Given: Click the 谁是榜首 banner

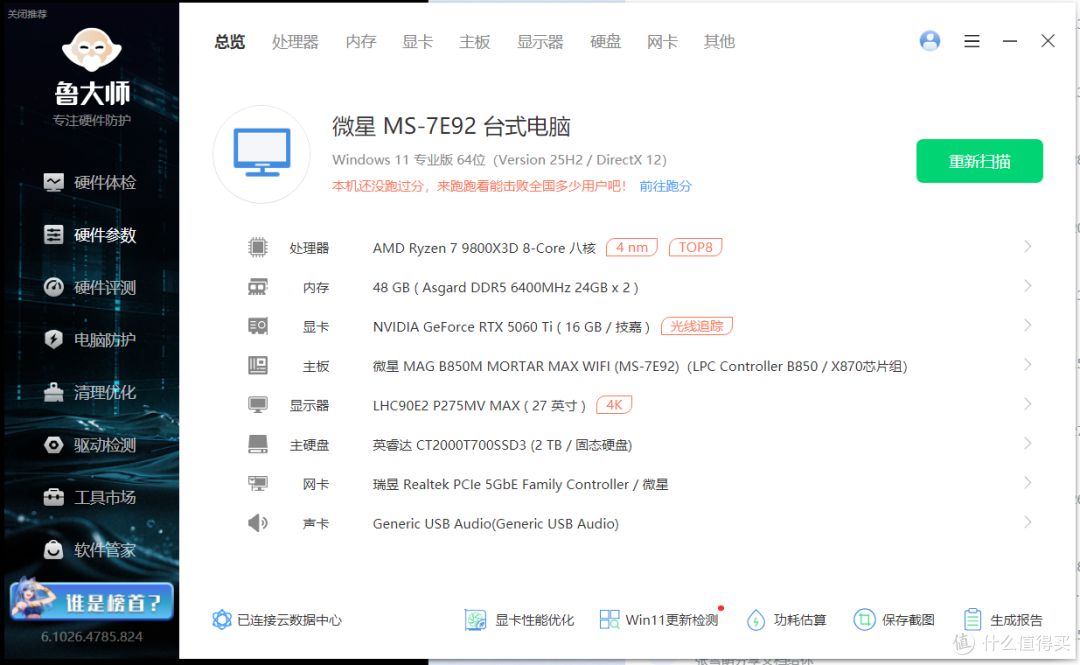Looking at the screenshot, I should (x=92, y=602).
